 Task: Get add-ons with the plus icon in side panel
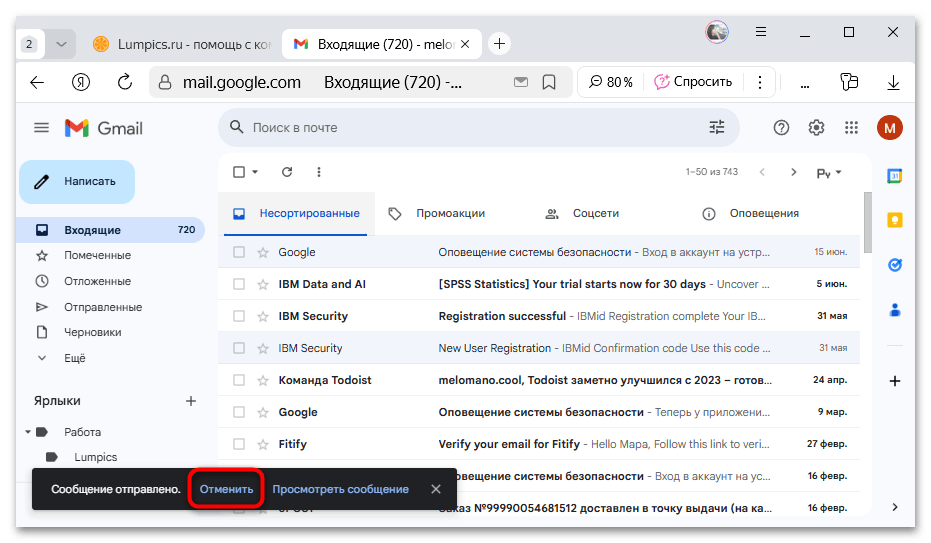pos(895,381)
